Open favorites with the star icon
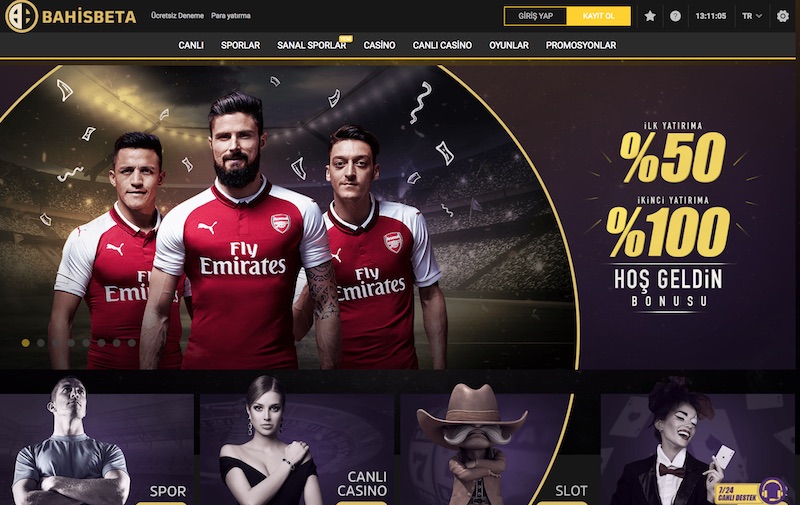 pos(650,16)
